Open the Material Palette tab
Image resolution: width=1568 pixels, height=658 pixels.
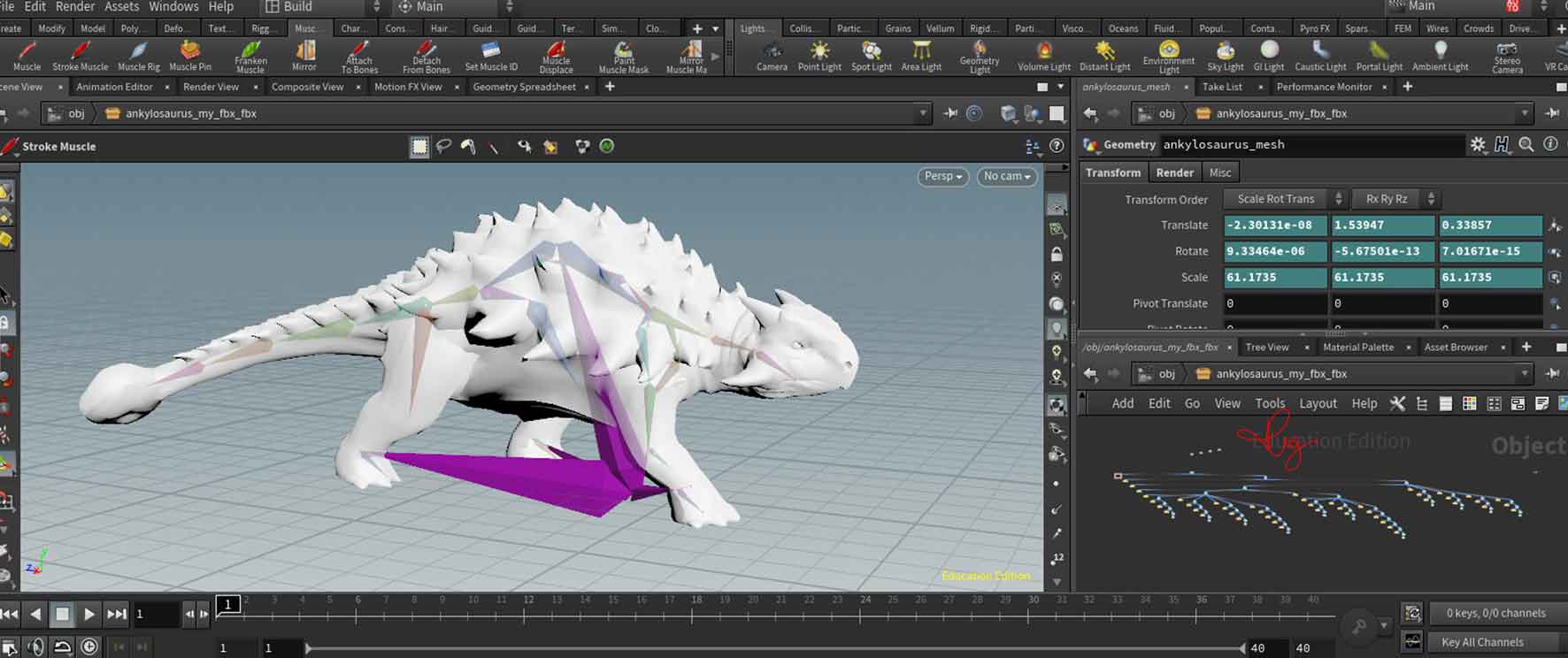(1357, 347)
